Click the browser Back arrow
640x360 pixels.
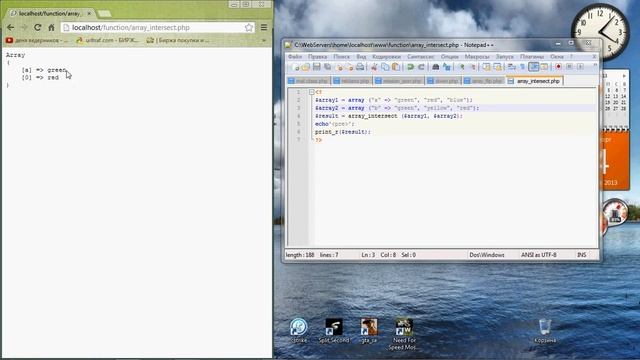(x=11, y=27)
